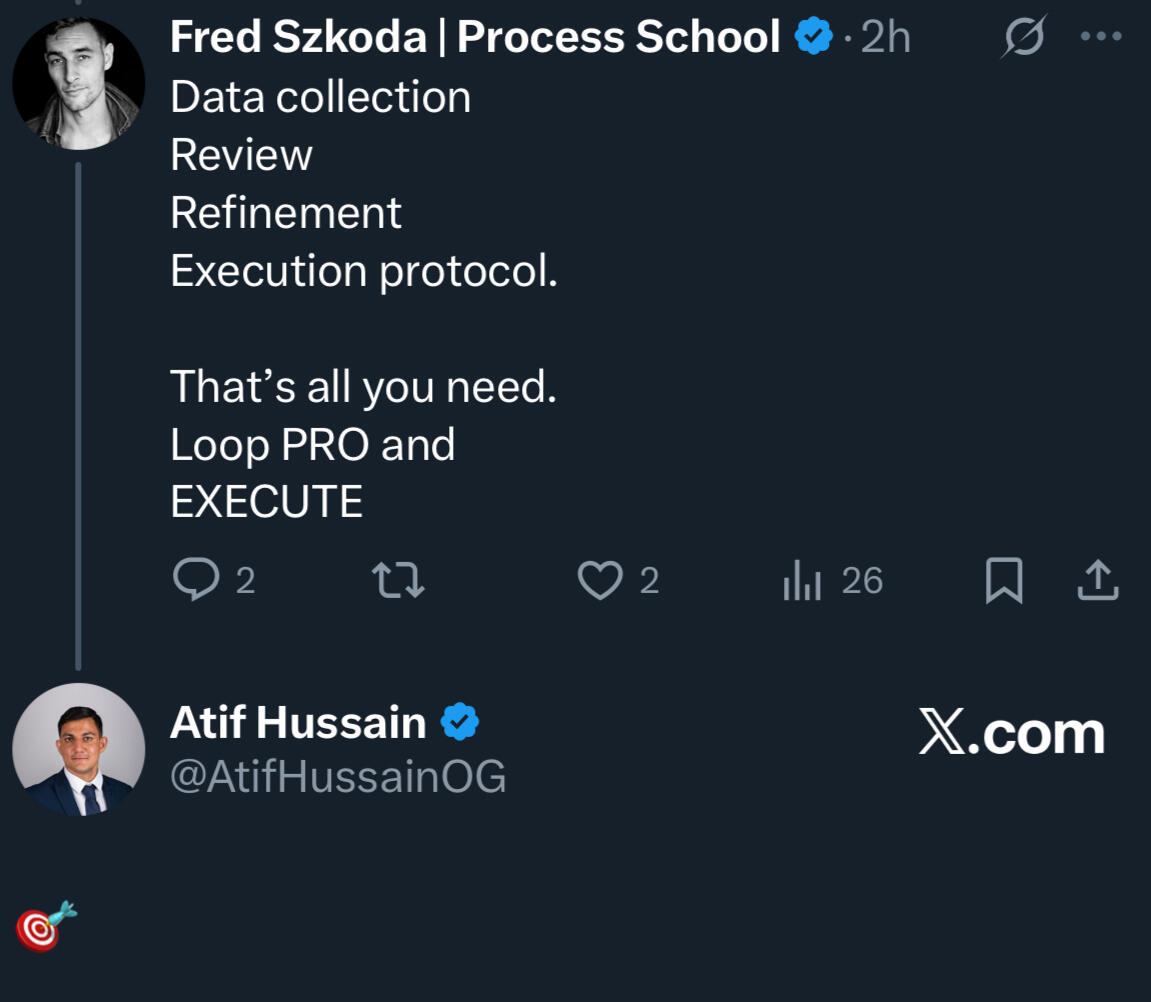The width and height of the screenshot is (1151, 1002).
Task: Open view analytics bar chart icon
Action: click(802, 581)
